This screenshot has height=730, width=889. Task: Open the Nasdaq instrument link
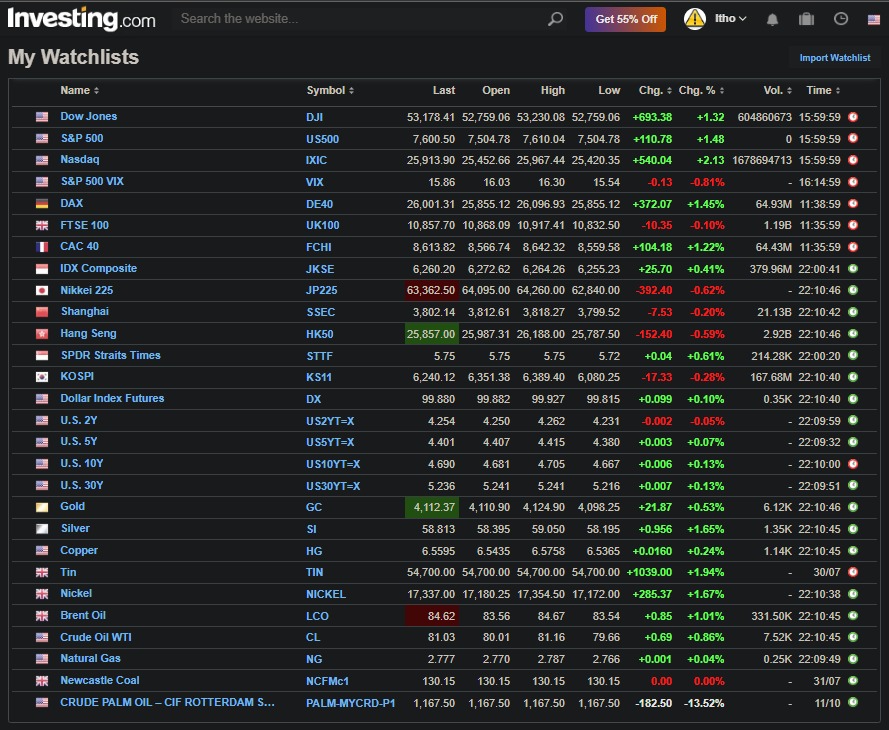[80, 159]
